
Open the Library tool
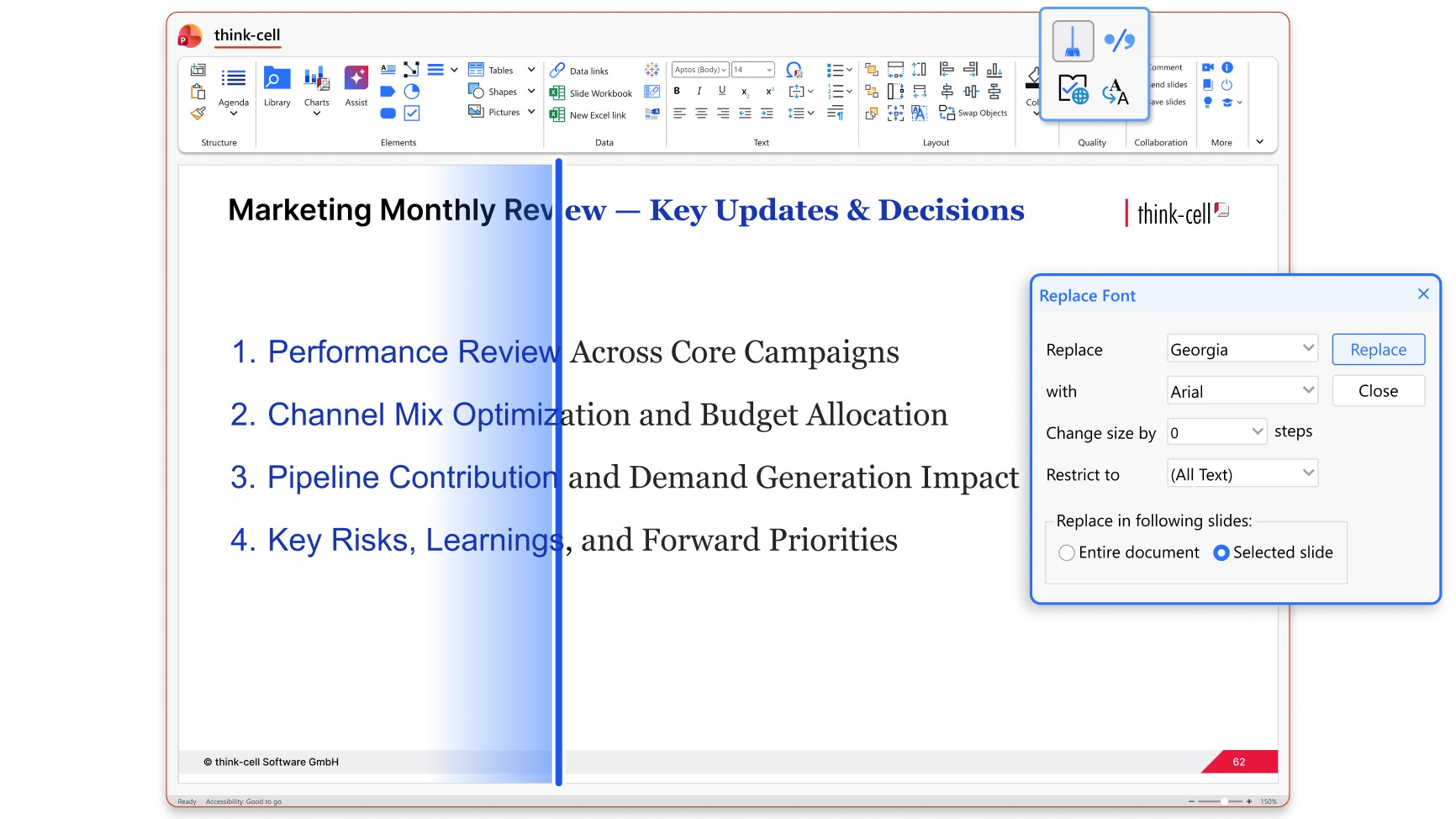pyautogui.click(x=277, y=87)
